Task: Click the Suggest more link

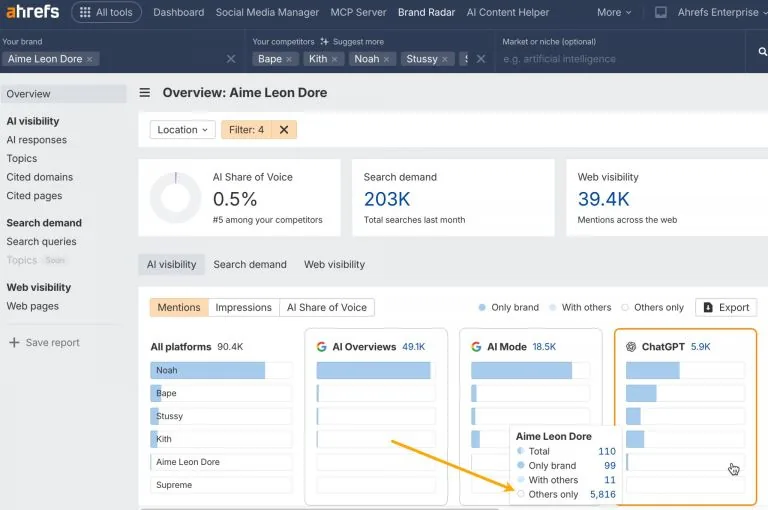Action: click(x=358, y=42)
